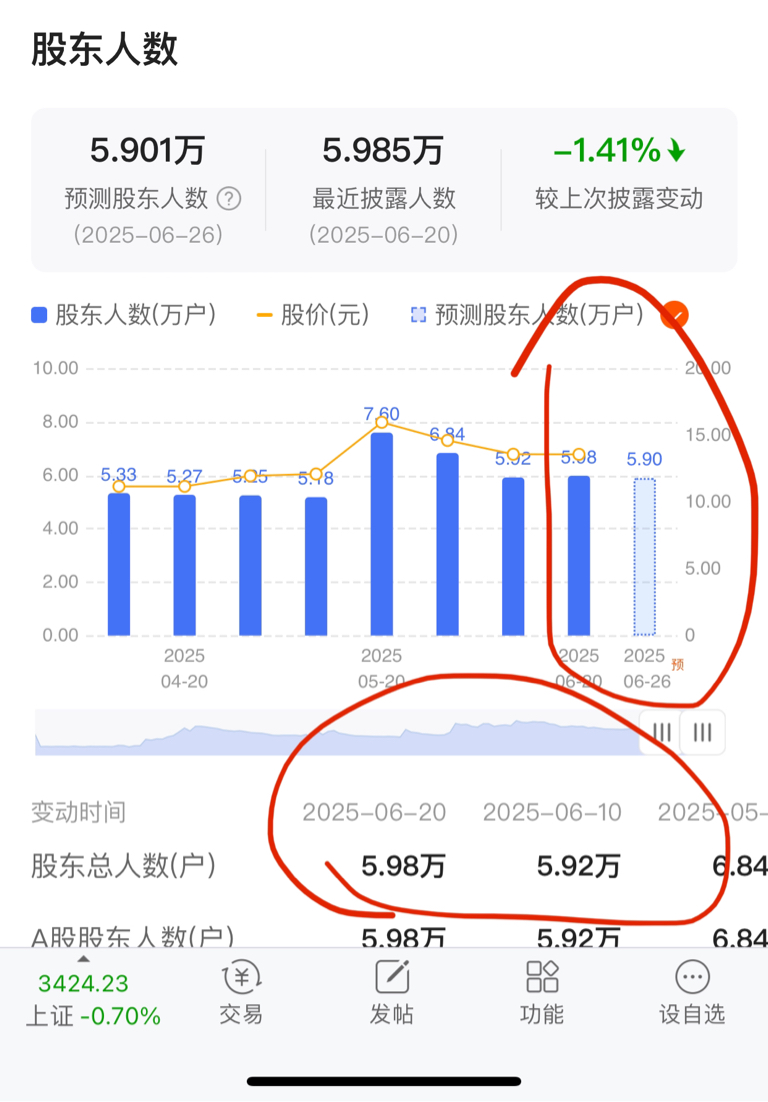This screenshot has height=1102, width=768.
Task: Tap the question mark next to 预测股东人数
Action: tap(229, 199)
